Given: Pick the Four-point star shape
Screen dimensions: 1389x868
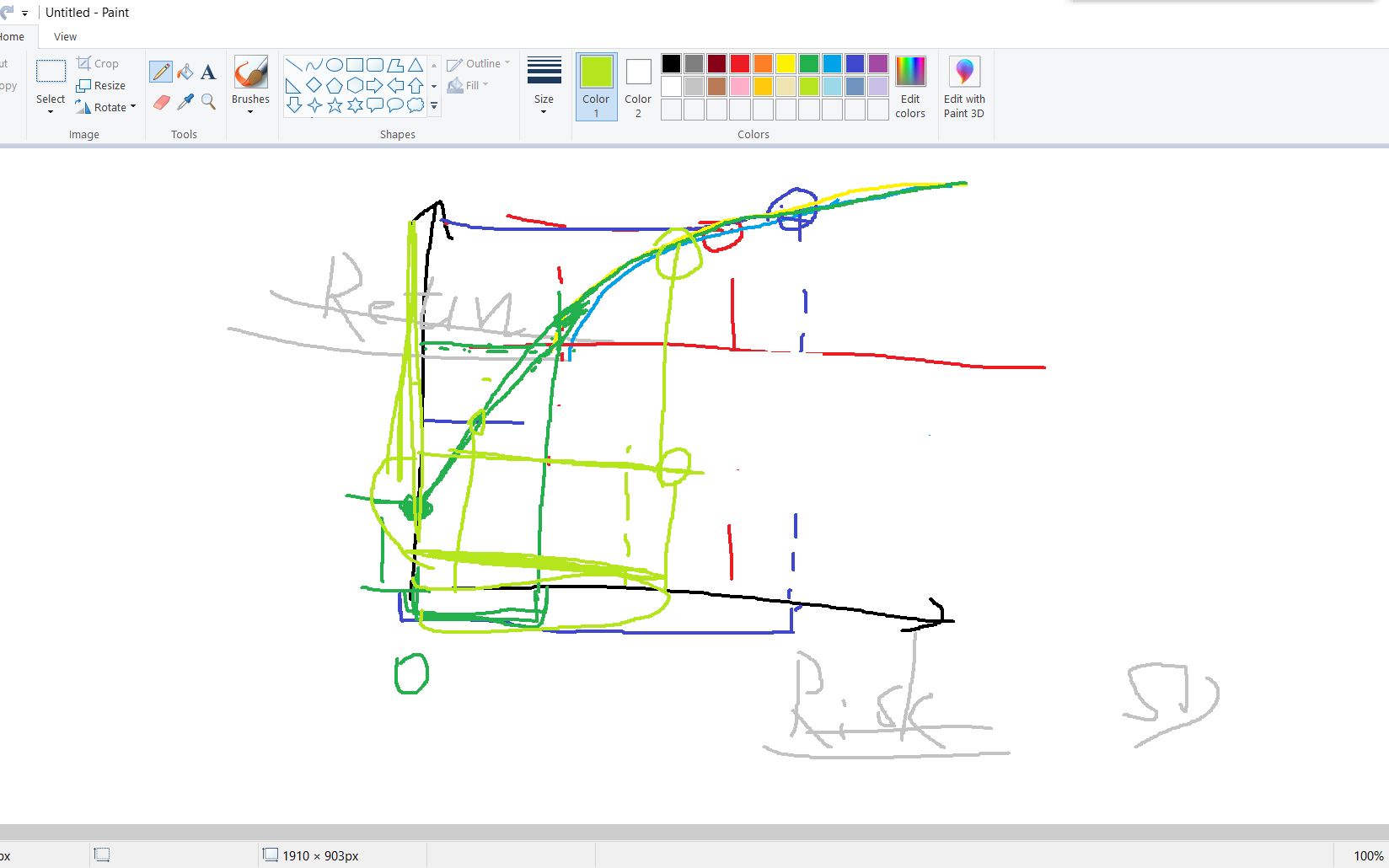Looking at the screenshot, I should click(314, 105).
